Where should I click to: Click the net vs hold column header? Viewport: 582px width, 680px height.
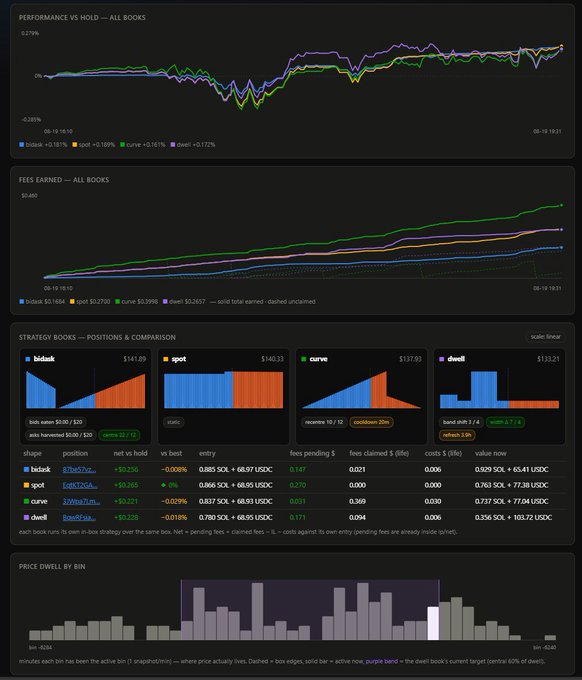pyautogui.click(x=130, y=453)
